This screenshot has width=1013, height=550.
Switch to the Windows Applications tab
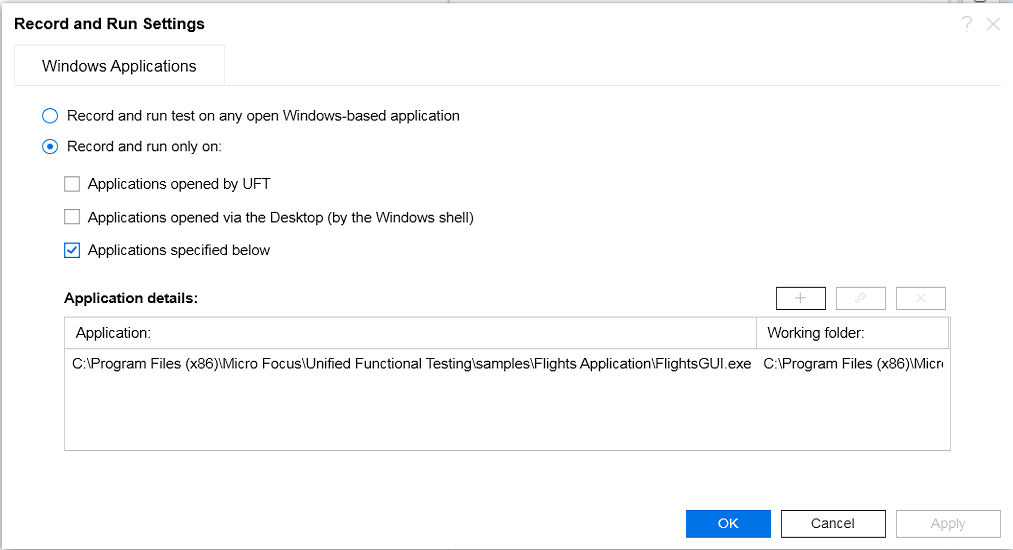119,66
